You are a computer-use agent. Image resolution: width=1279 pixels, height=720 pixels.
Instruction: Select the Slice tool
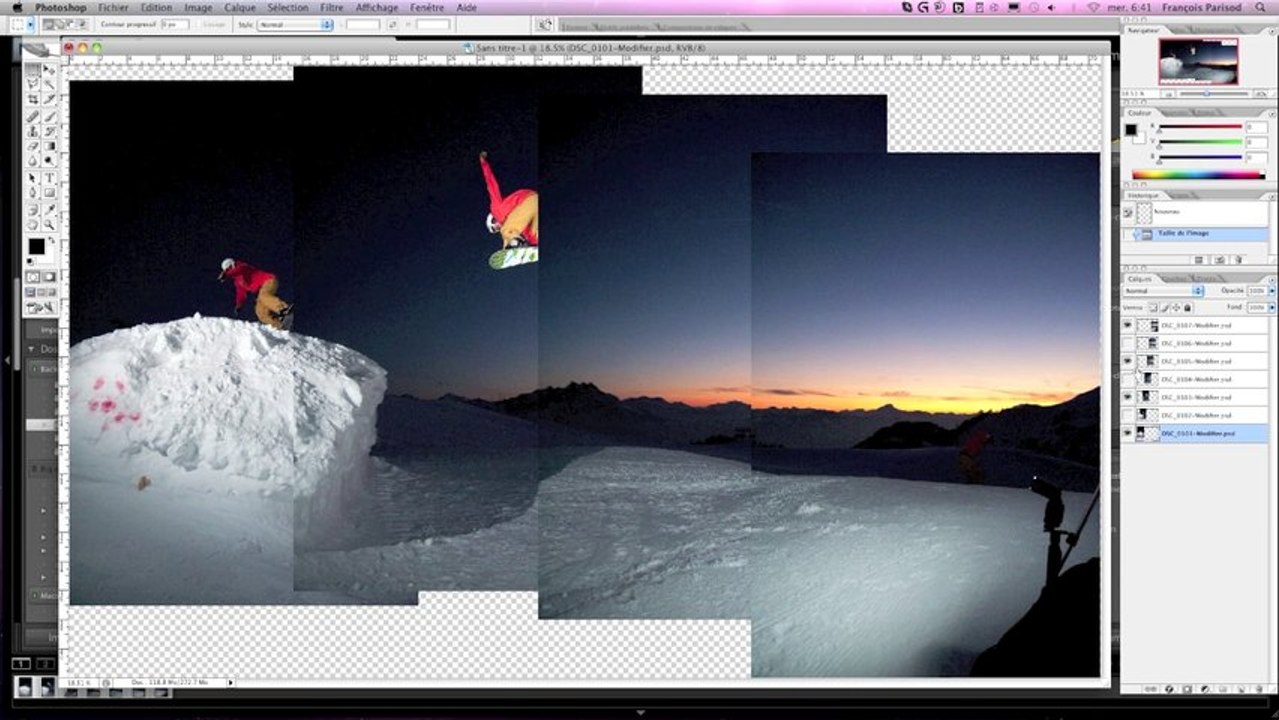coord(50,98)
